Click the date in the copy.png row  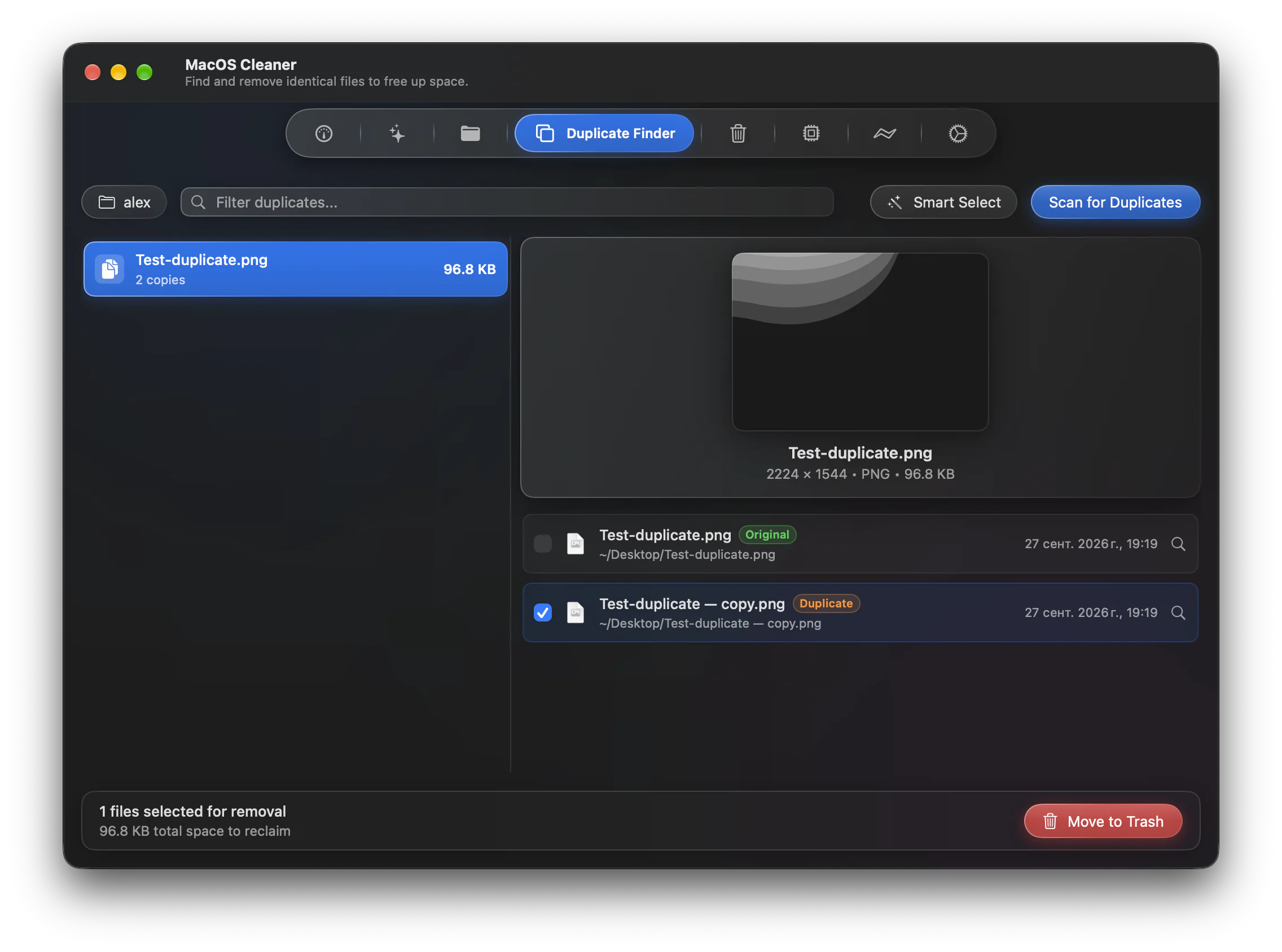pyautogui.click(x=1091, y=612)
